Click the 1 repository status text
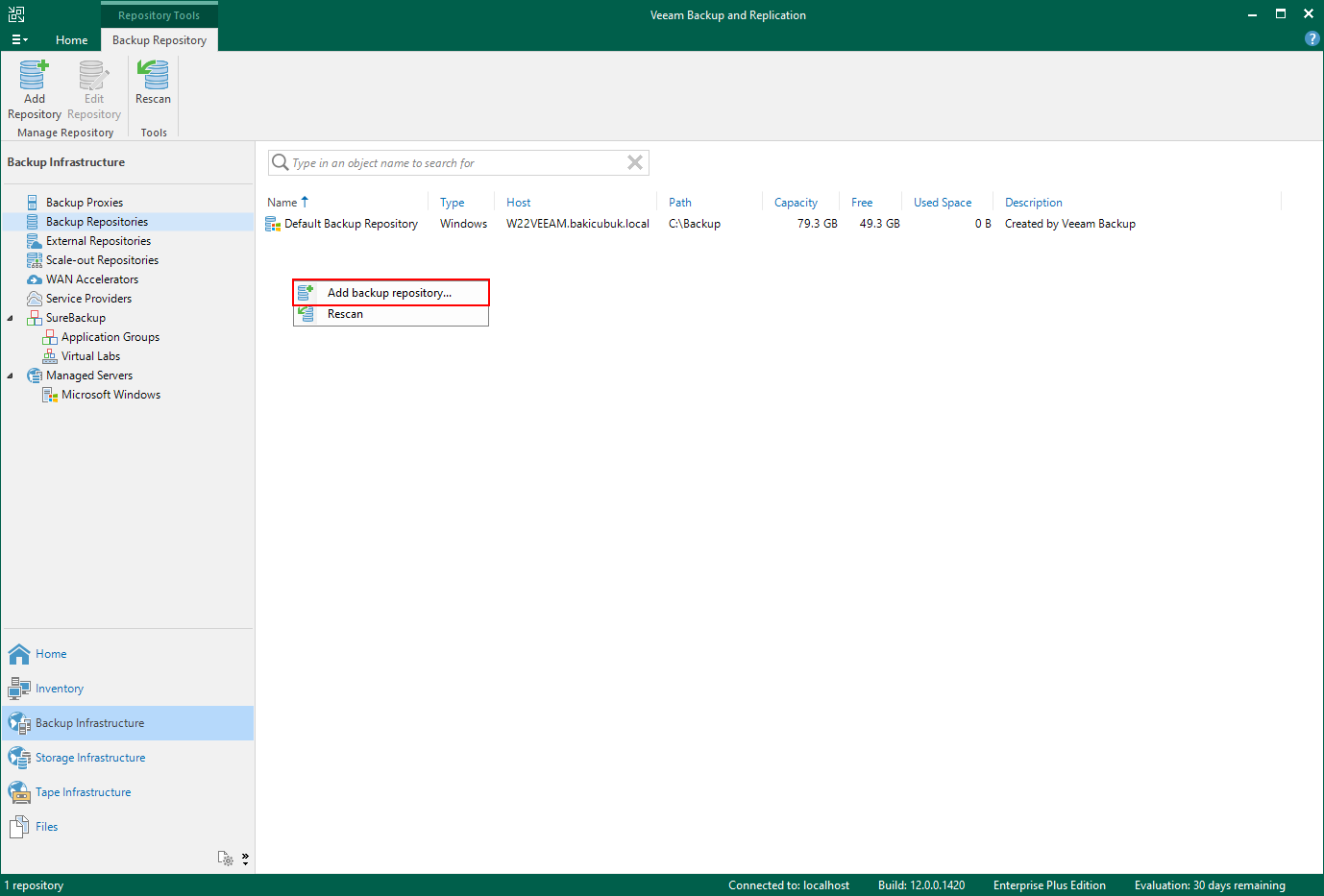1324x896 pixels. click(34, 885)
